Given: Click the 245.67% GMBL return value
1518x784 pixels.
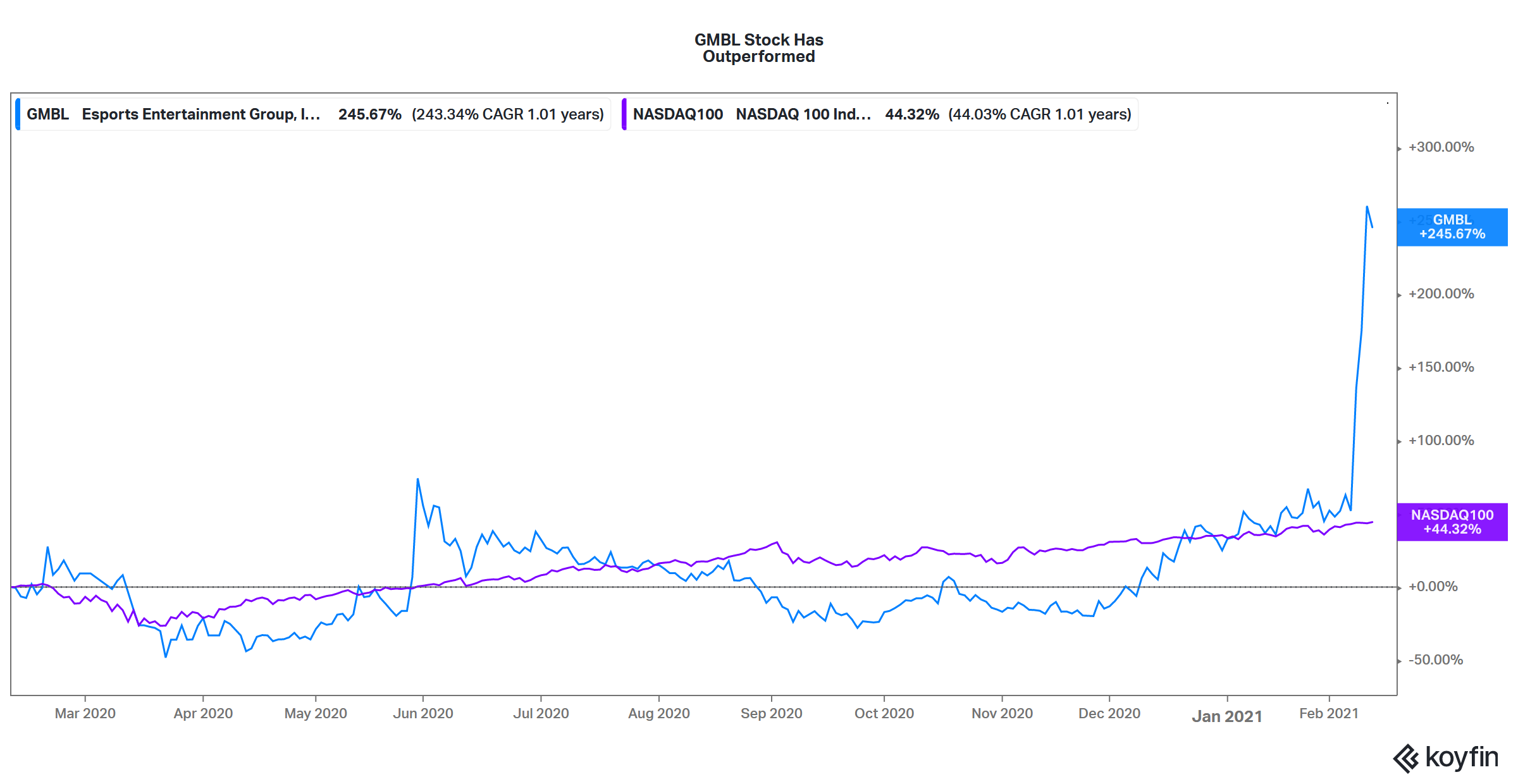Looking at the screenshot, I should [370, 114].
